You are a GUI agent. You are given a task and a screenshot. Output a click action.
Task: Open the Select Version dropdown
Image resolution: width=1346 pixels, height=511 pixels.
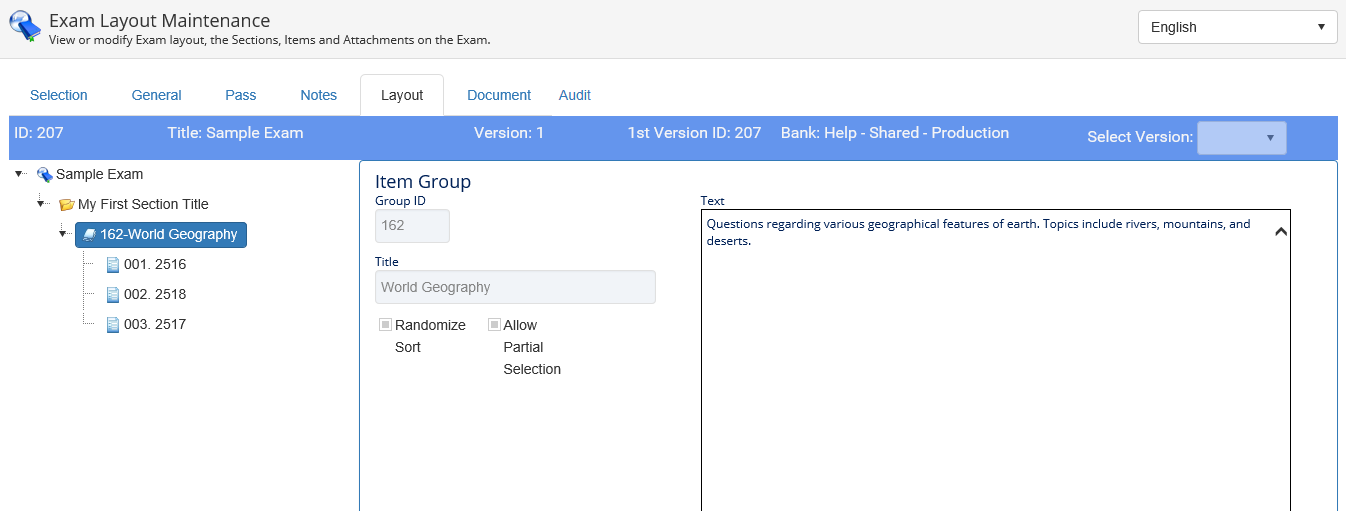coord(1241,138)
